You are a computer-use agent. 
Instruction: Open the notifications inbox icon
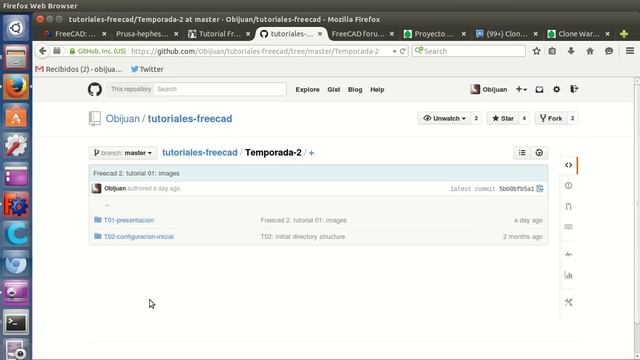tap(539, 89)
